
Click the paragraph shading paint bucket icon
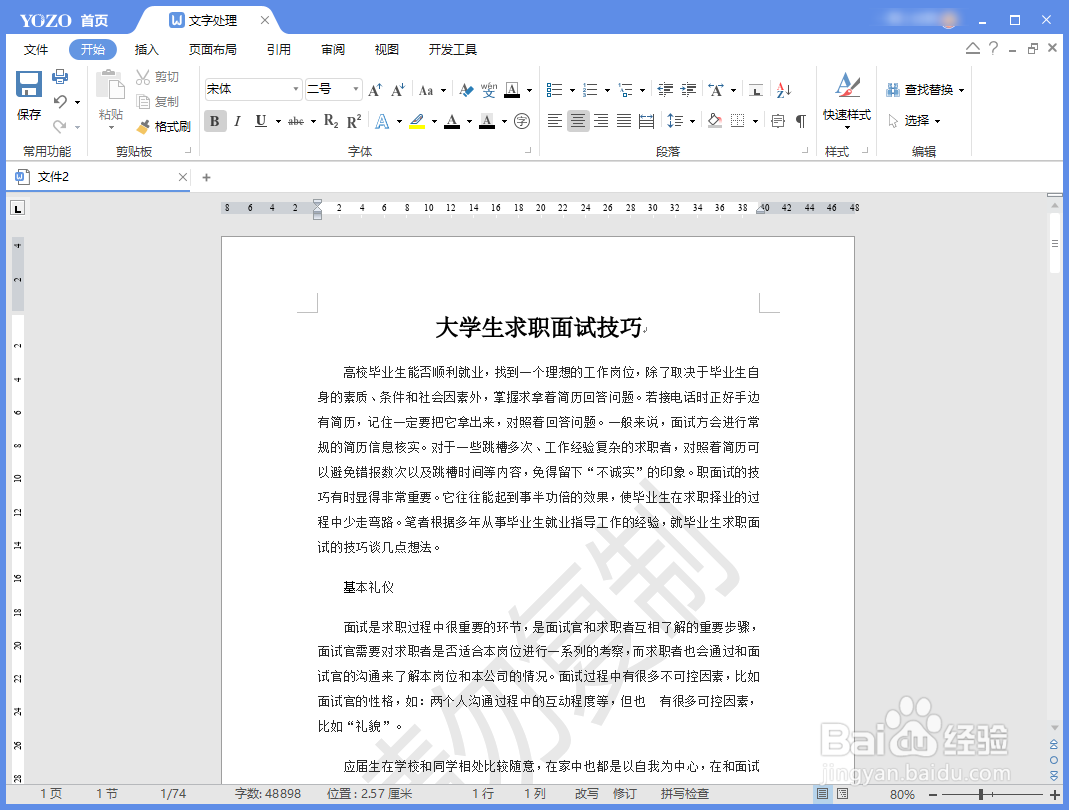(714, 121)
